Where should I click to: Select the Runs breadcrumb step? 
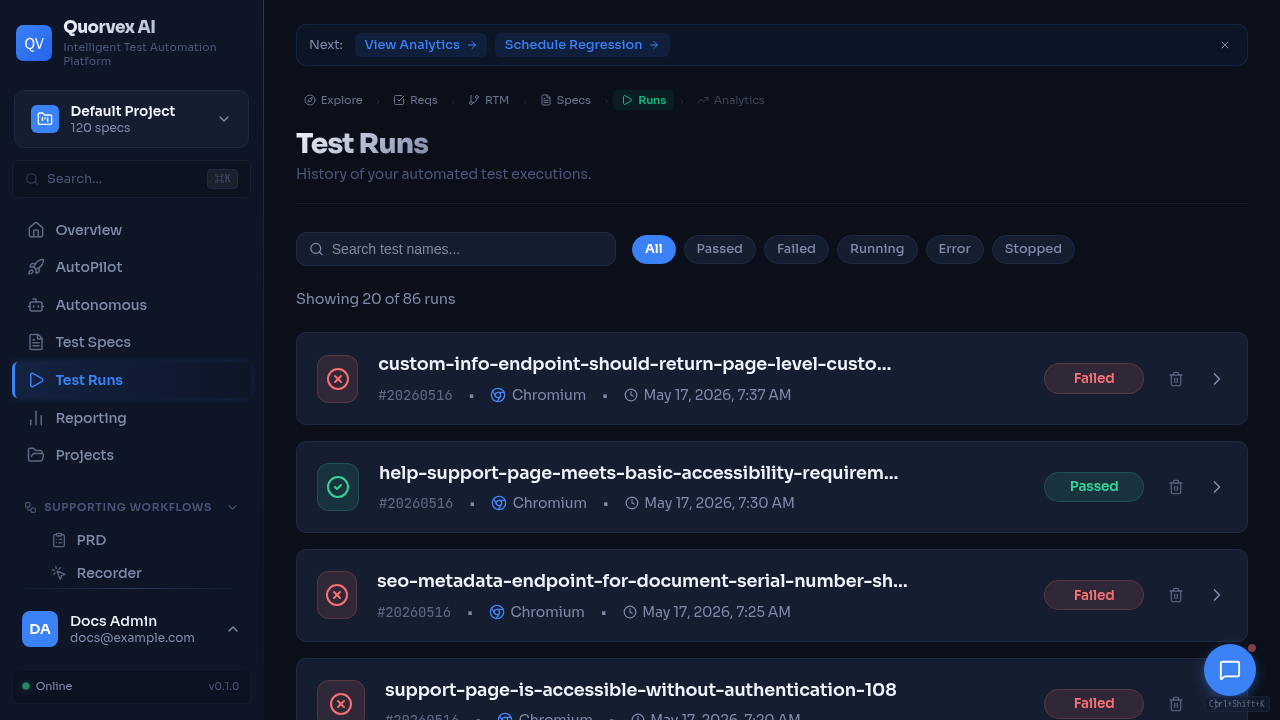[644, 100]
